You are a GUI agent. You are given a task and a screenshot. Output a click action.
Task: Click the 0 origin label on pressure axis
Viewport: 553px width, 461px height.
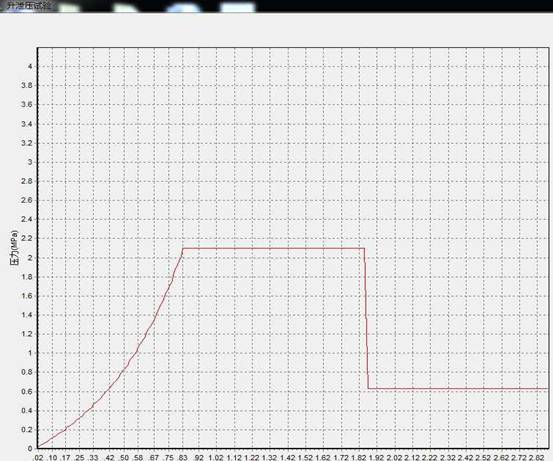[x=30, y=449]
